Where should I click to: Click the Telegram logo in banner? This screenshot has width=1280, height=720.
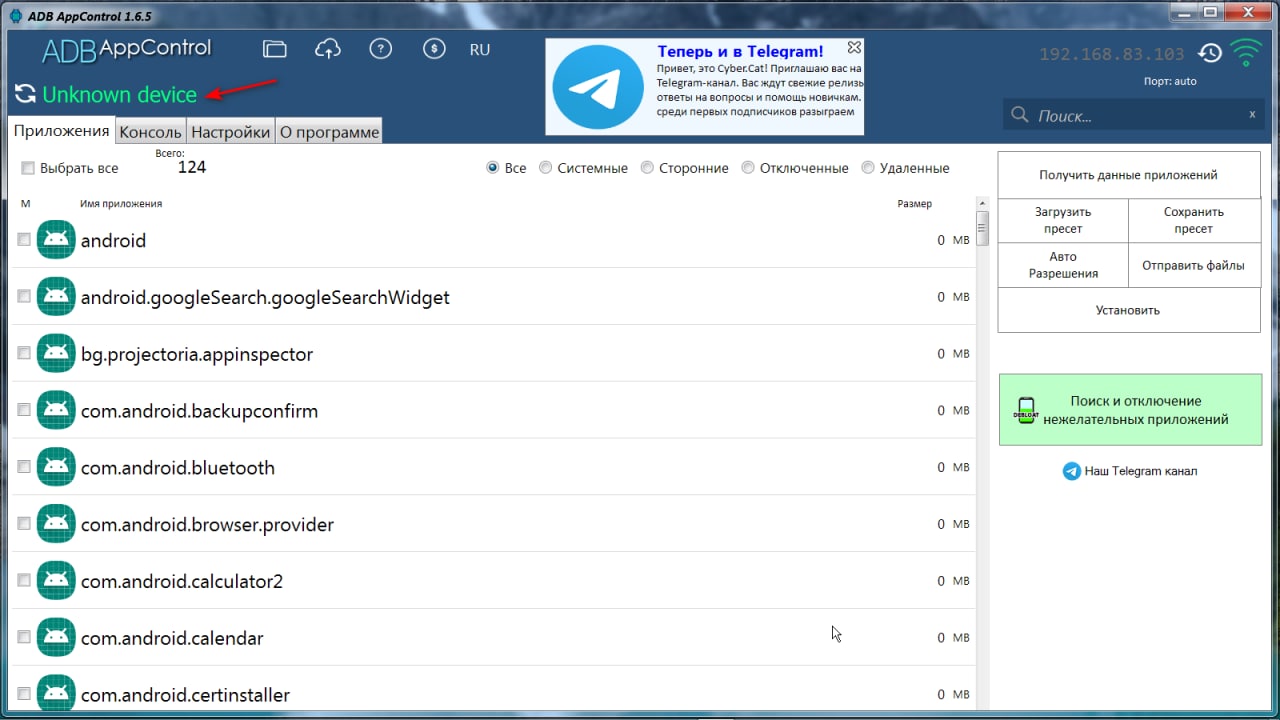click(599, 87)
